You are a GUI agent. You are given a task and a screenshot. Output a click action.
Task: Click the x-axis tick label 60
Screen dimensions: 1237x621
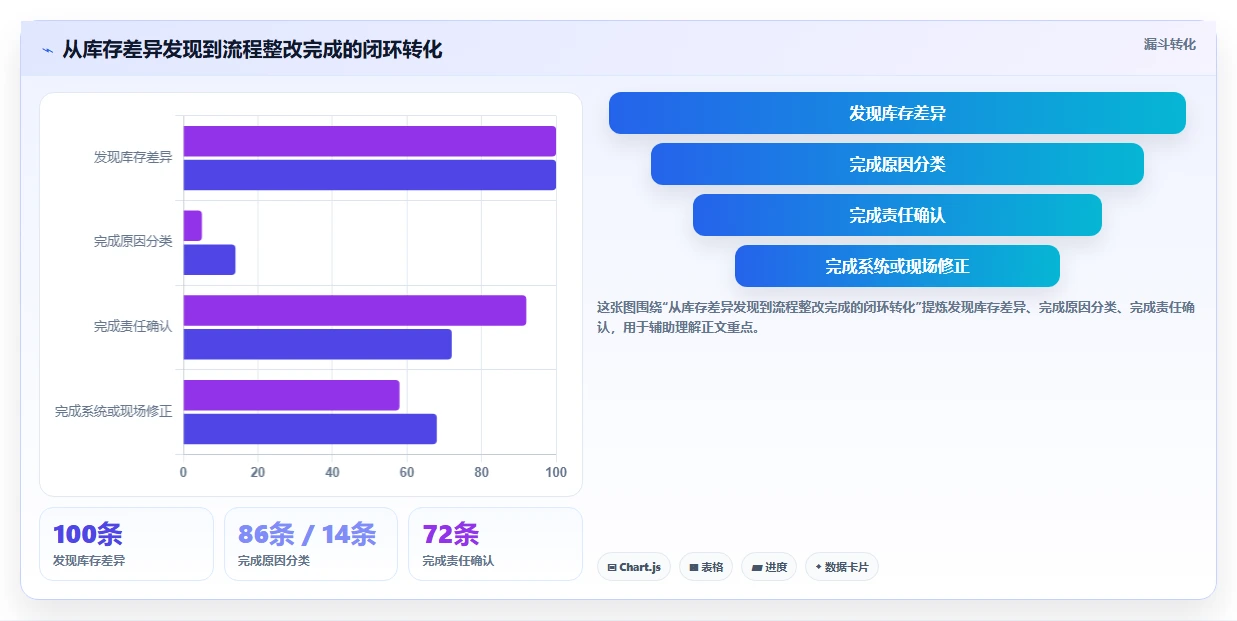[x=407, y=473]
